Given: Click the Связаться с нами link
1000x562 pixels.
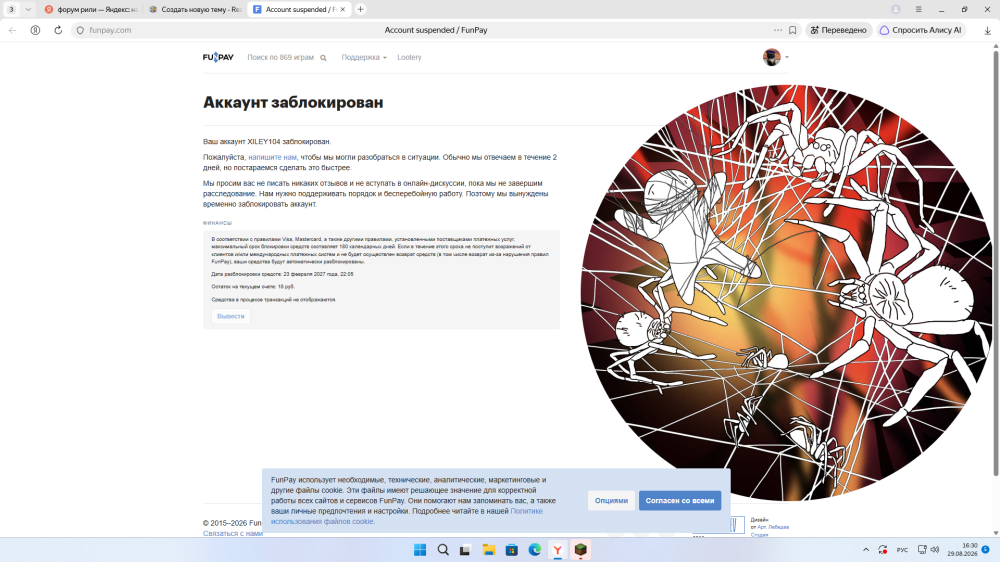Looking at the screenshot, I should pos(233,533).
